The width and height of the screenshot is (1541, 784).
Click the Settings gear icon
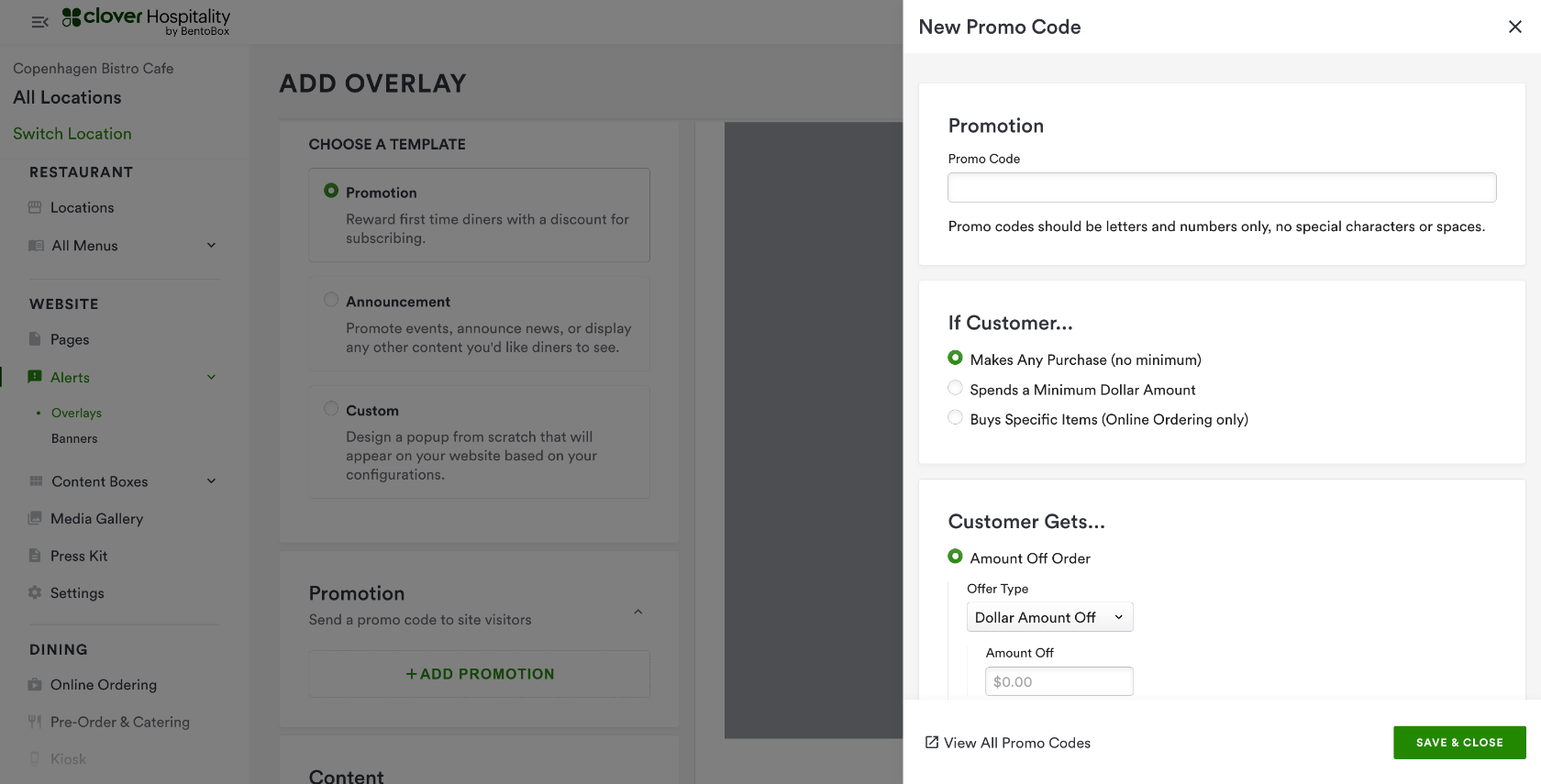coord(35,592)
